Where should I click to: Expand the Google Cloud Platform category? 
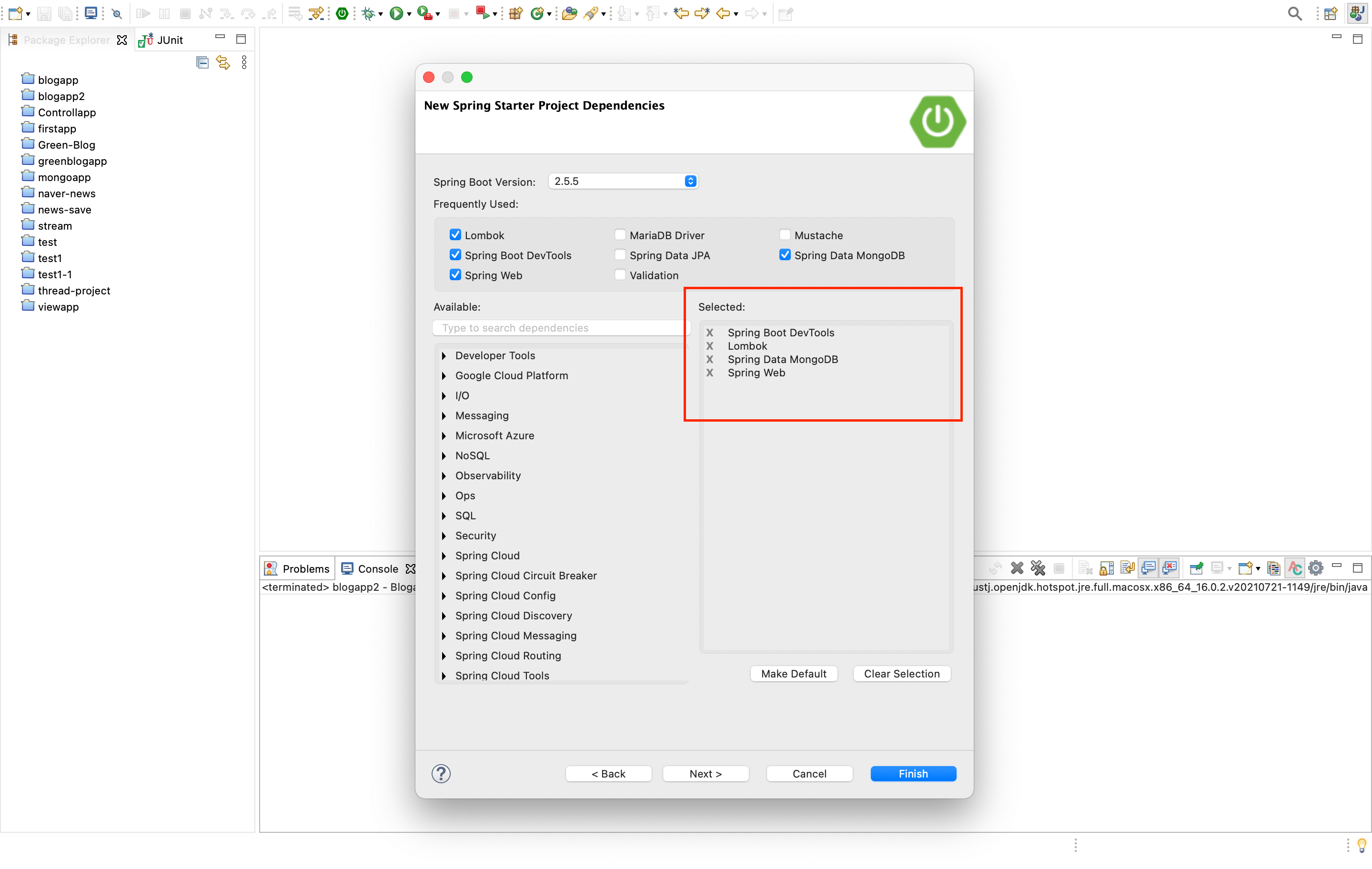pyautogui.click(x=444, y=375)
